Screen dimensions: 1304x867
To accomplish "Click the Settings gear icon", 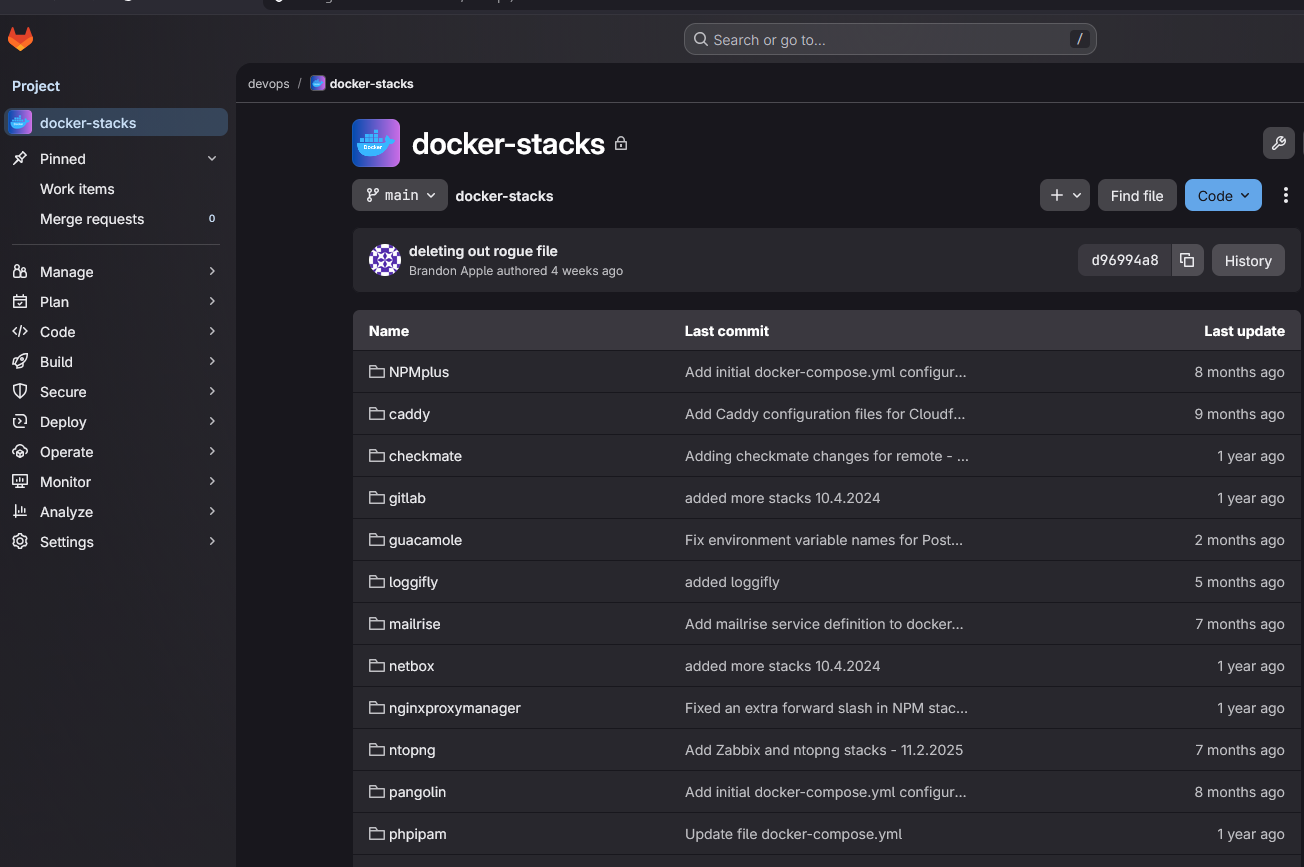I will (19, 542).
